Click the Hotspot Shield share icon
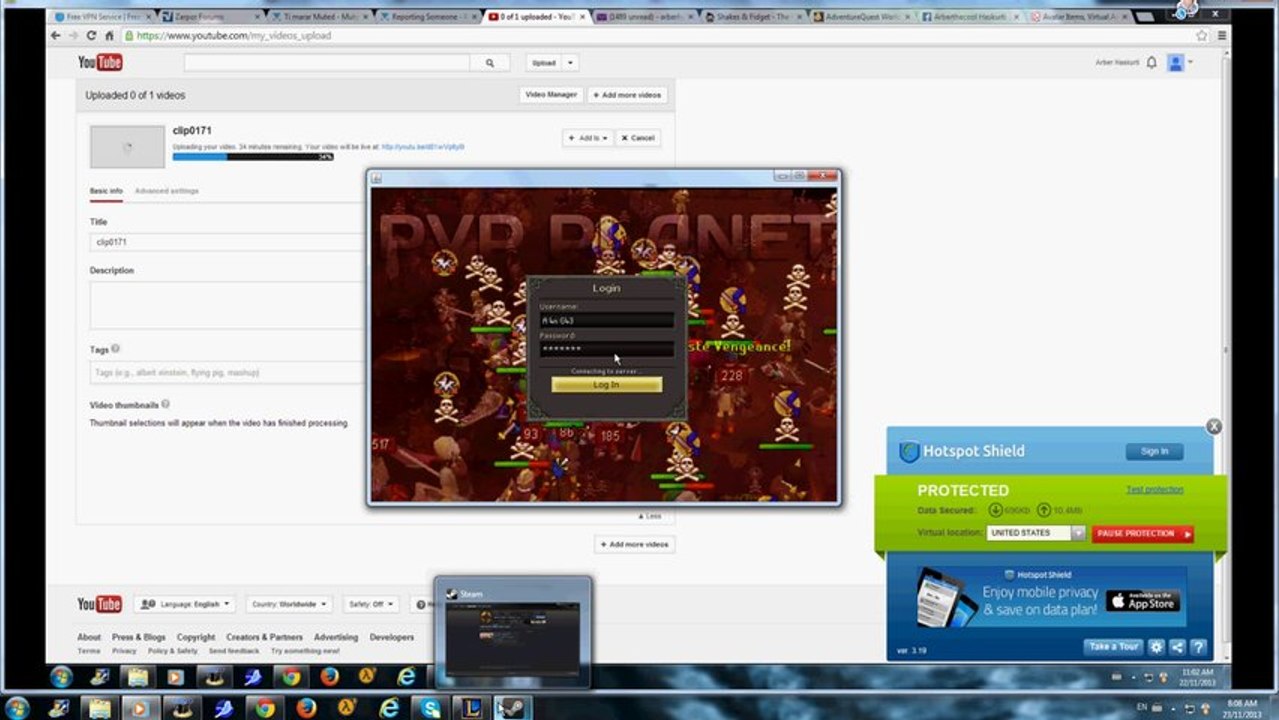1279x720 pixels. [1177, 647]
